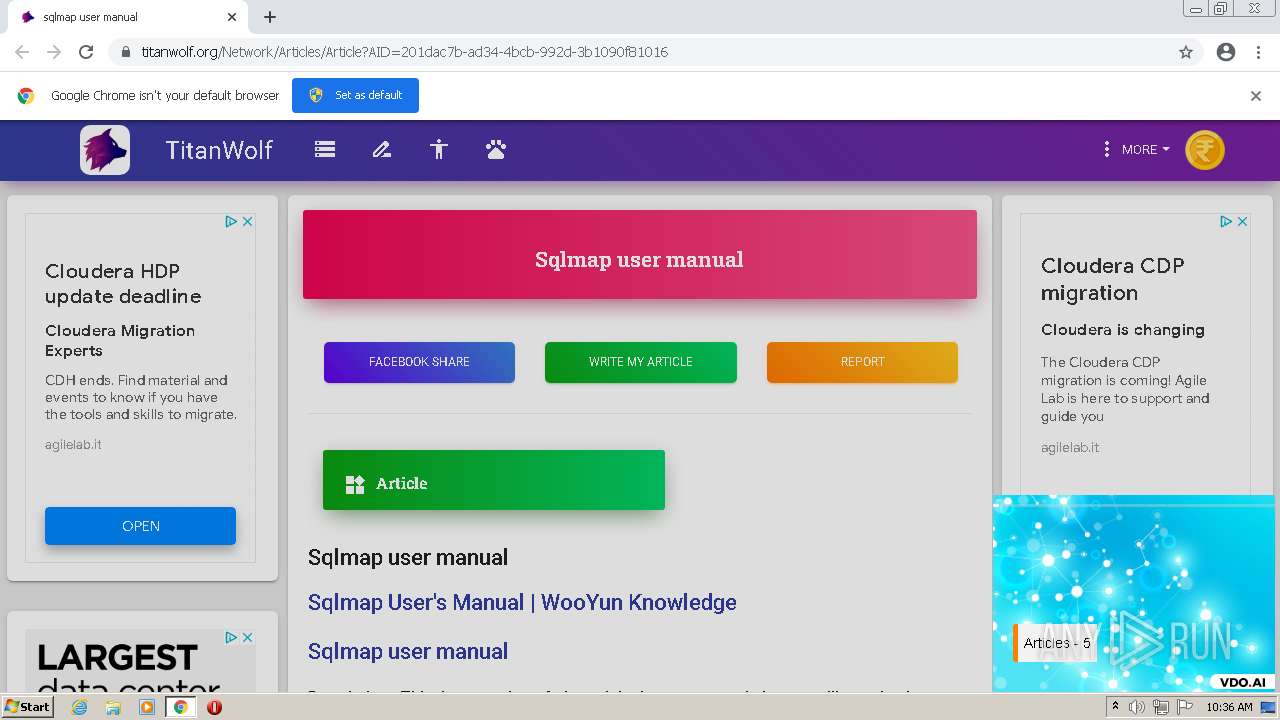The image size is (1280, 720).
Task: Click the agilelab.it text in right ad
Action: [1070, 447]
